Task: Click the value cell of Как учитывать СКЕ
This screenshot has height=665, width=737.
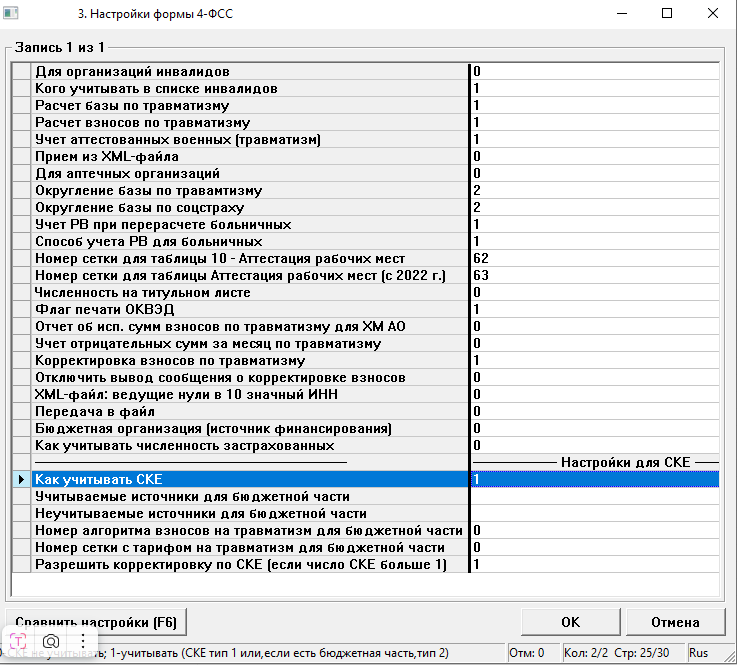Action: [x=594, y=480]
